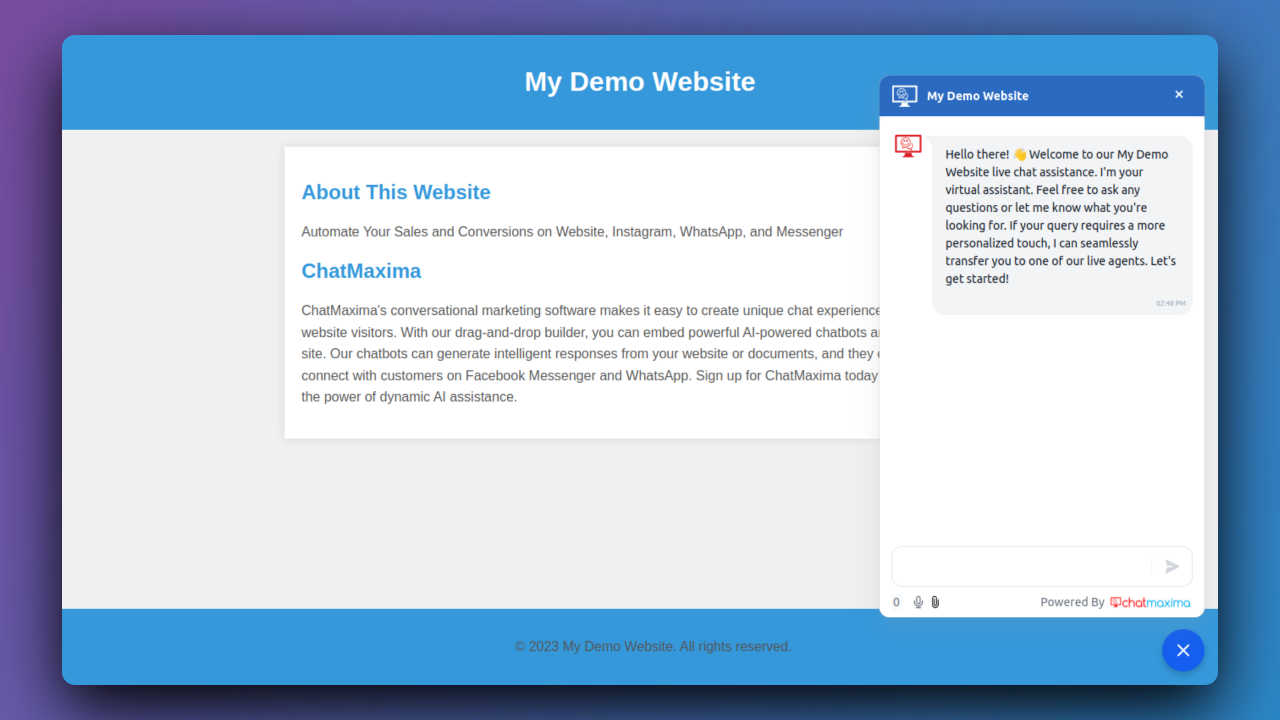Click the round blue chat launcher button
This screenshot has height=720, width=1280.
pos(1183,650)
